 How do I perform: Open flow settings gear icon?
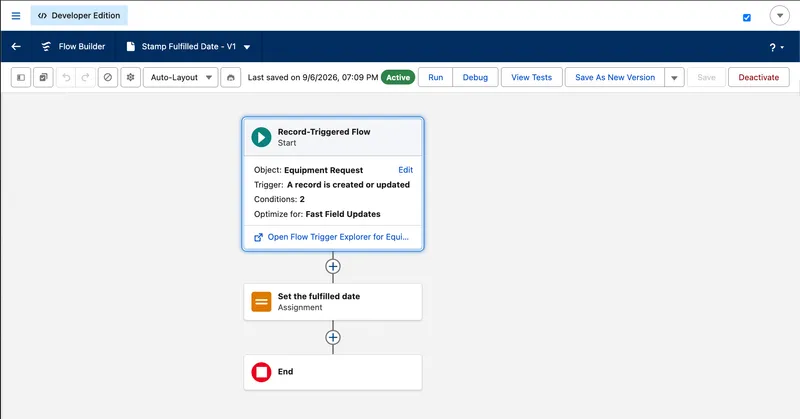(131, 78)
